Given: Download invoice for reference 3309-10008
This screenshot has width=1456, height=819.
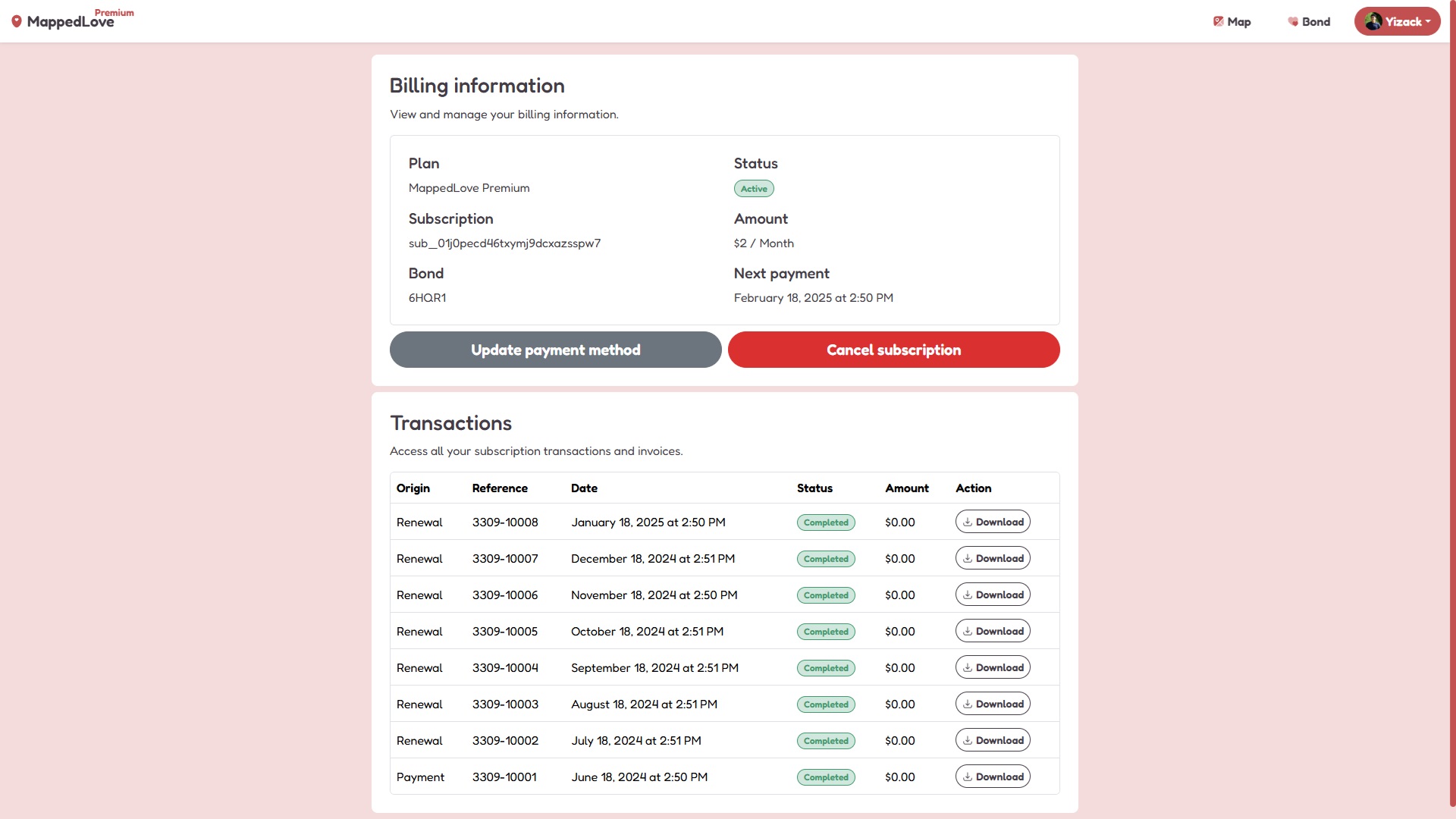Looking at the screenshot, I should [x=993, y=522].
